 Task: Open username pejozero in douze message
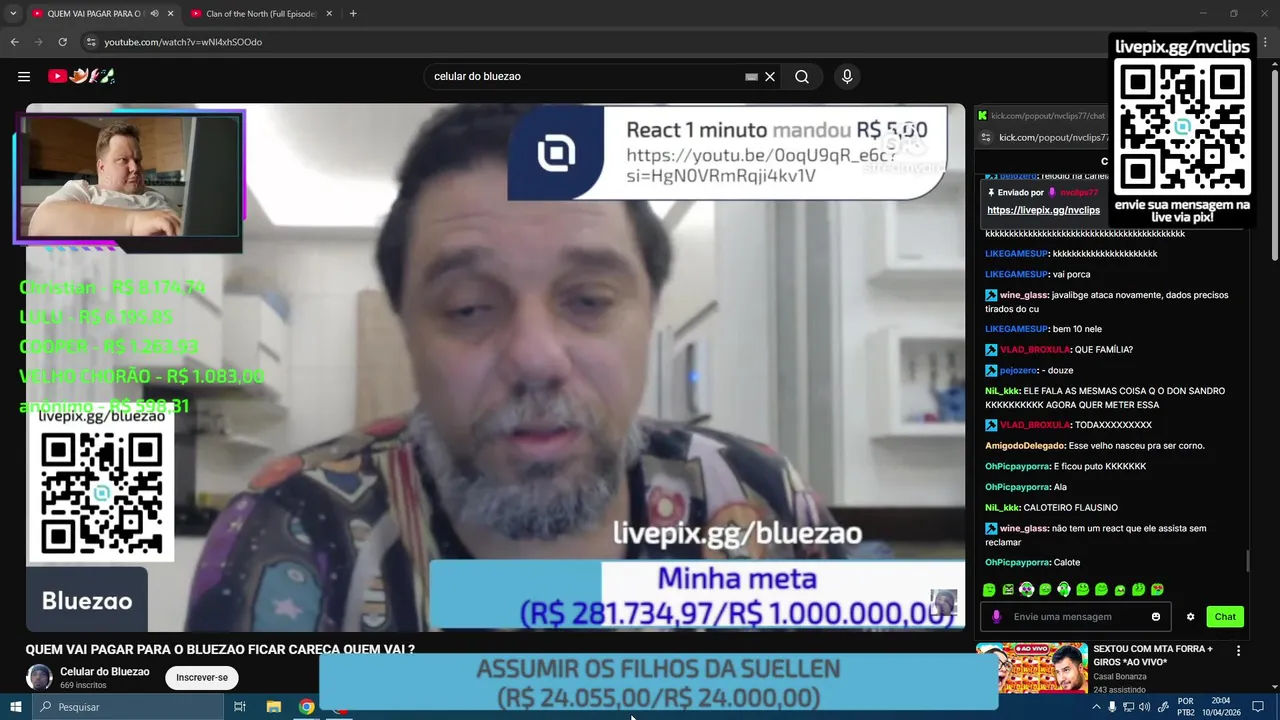pos(1019,371)
